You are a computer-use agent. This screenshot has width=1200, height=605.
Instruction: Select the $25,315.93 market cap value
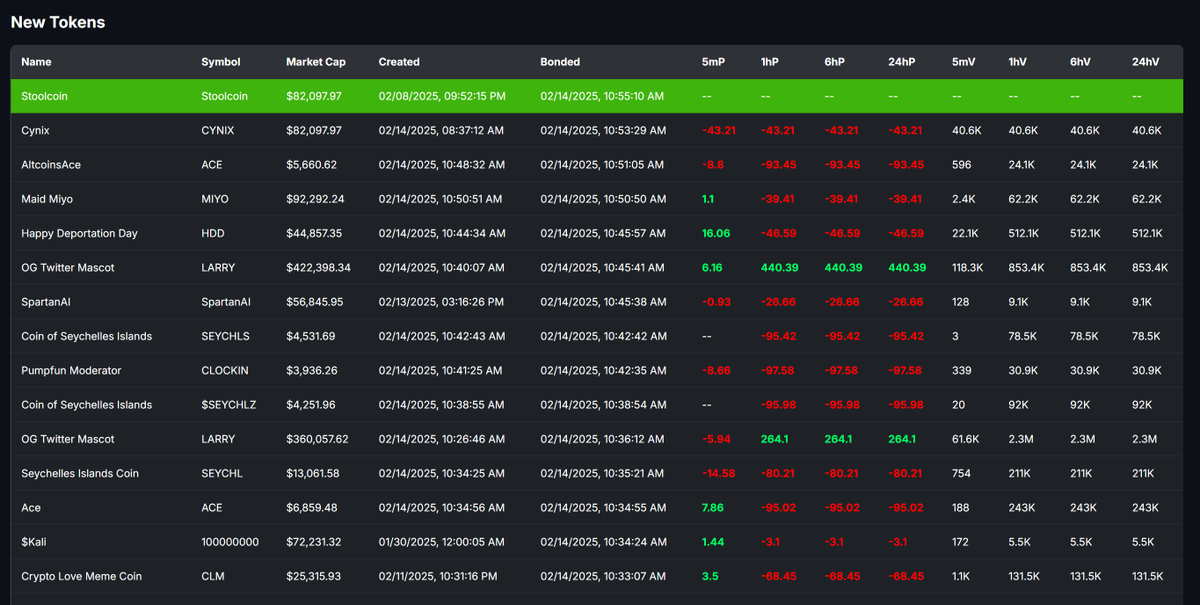click(x=314, y=576)
